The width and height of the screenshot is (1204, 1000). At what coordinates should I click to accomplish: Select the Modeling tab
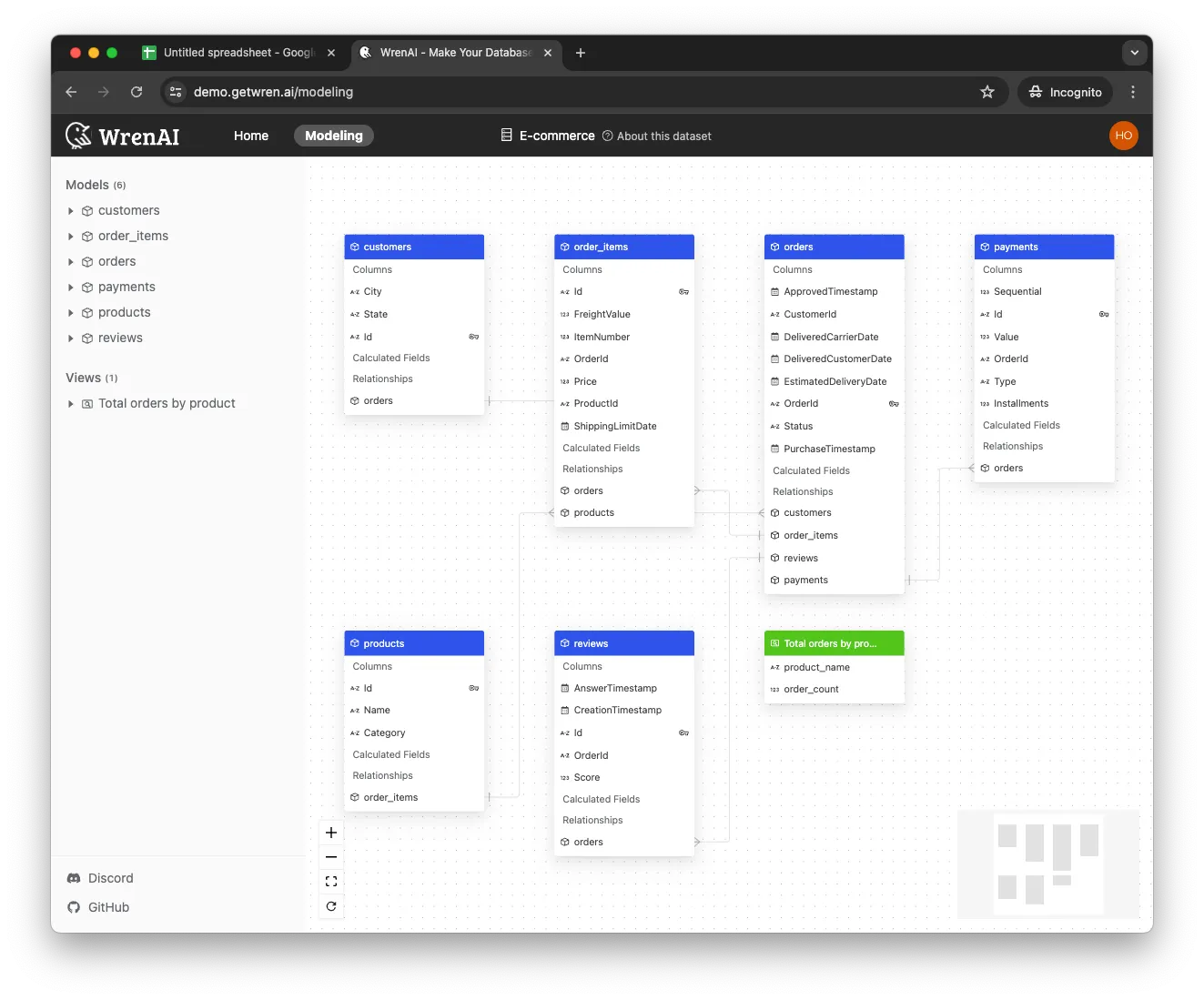(334, 136)
